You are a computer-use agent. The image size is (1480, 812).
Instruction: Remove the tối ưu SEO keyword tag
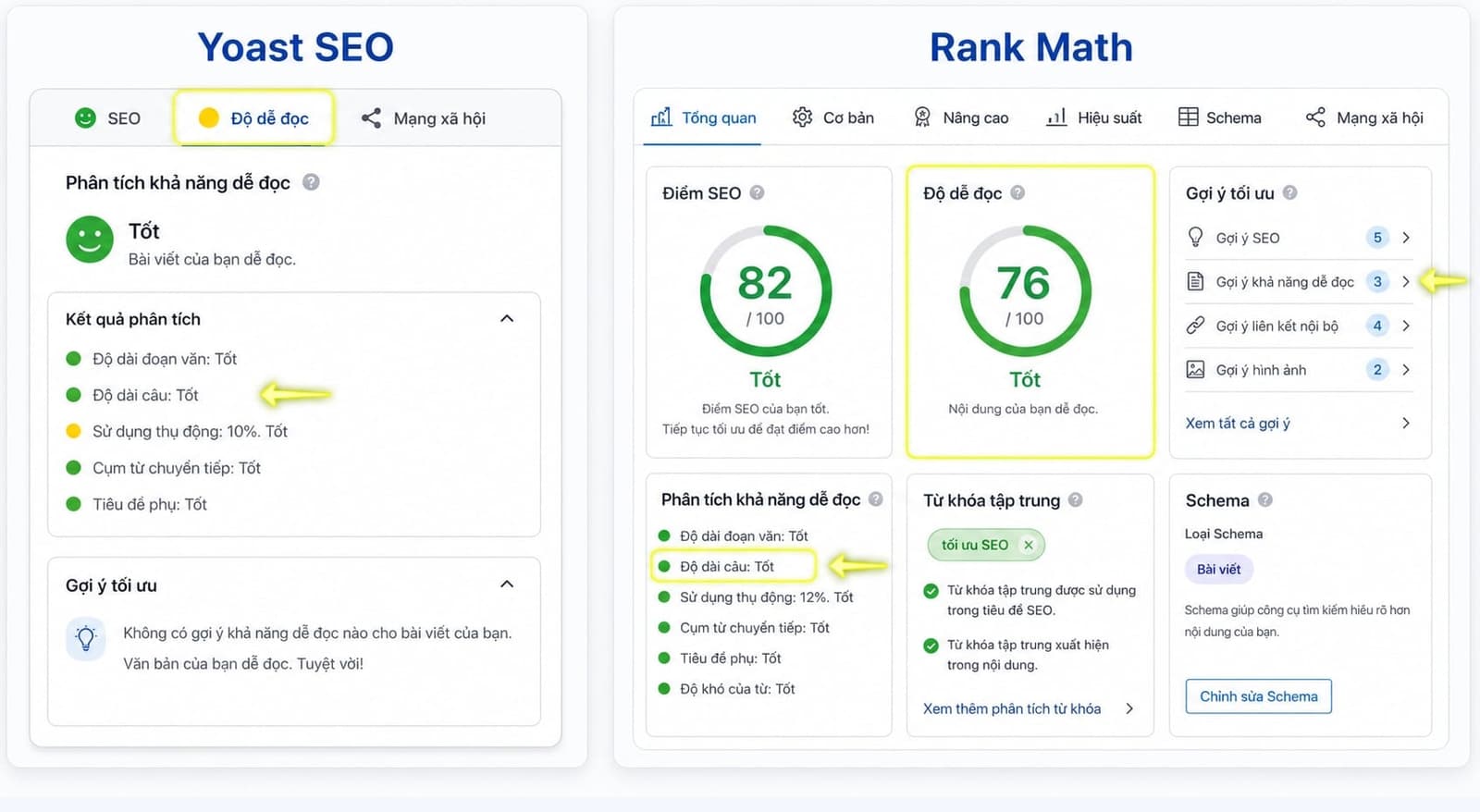click(1029, 545)
